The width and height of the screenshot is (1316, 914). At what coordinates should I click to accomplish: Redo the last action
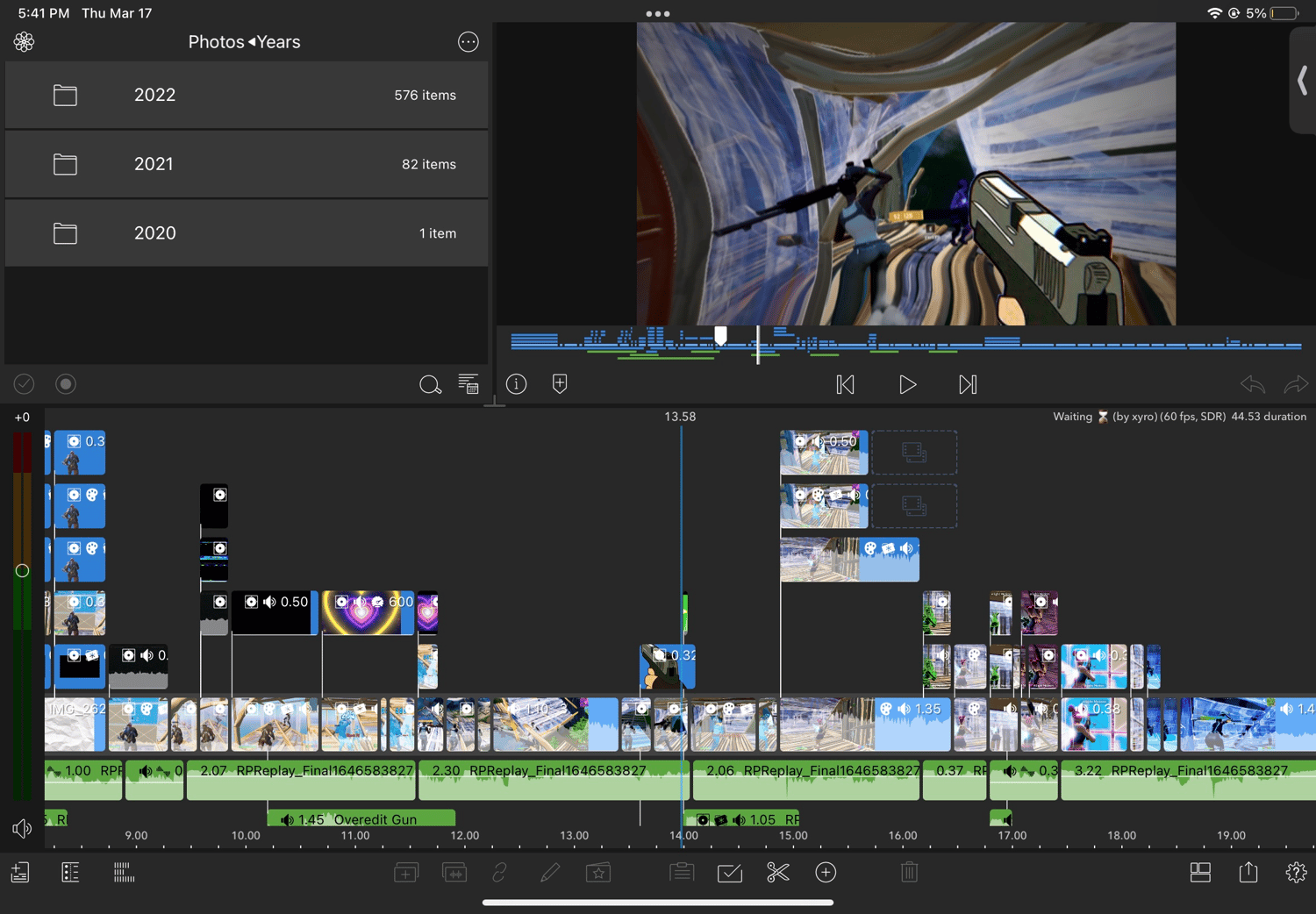[1296, 384]
